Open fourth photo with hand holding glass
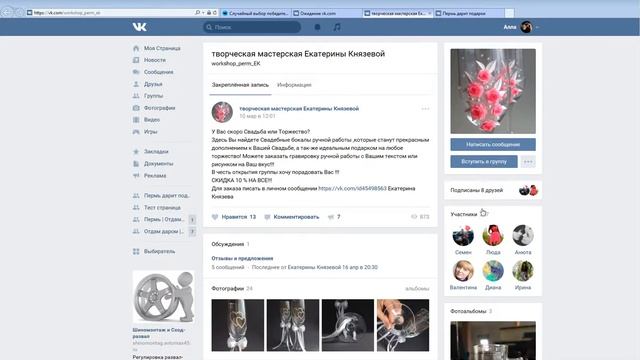This screenshot has height=360, width=640. 403,325
